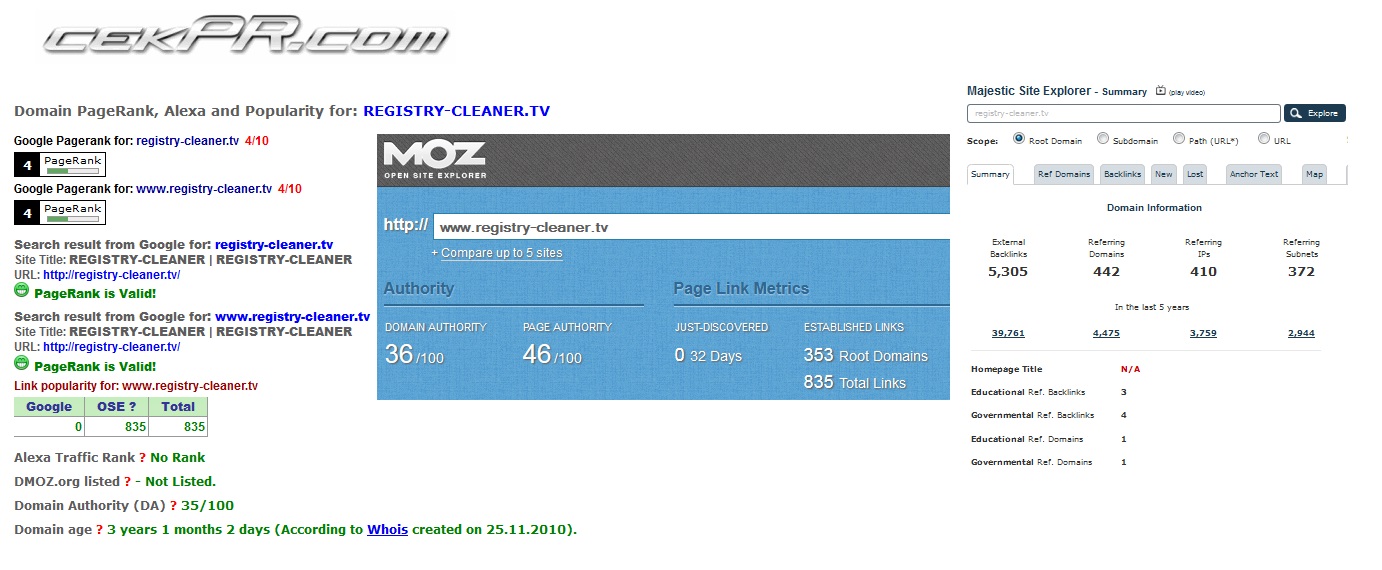Click the Total column header in link popularity table

[178, 407]
